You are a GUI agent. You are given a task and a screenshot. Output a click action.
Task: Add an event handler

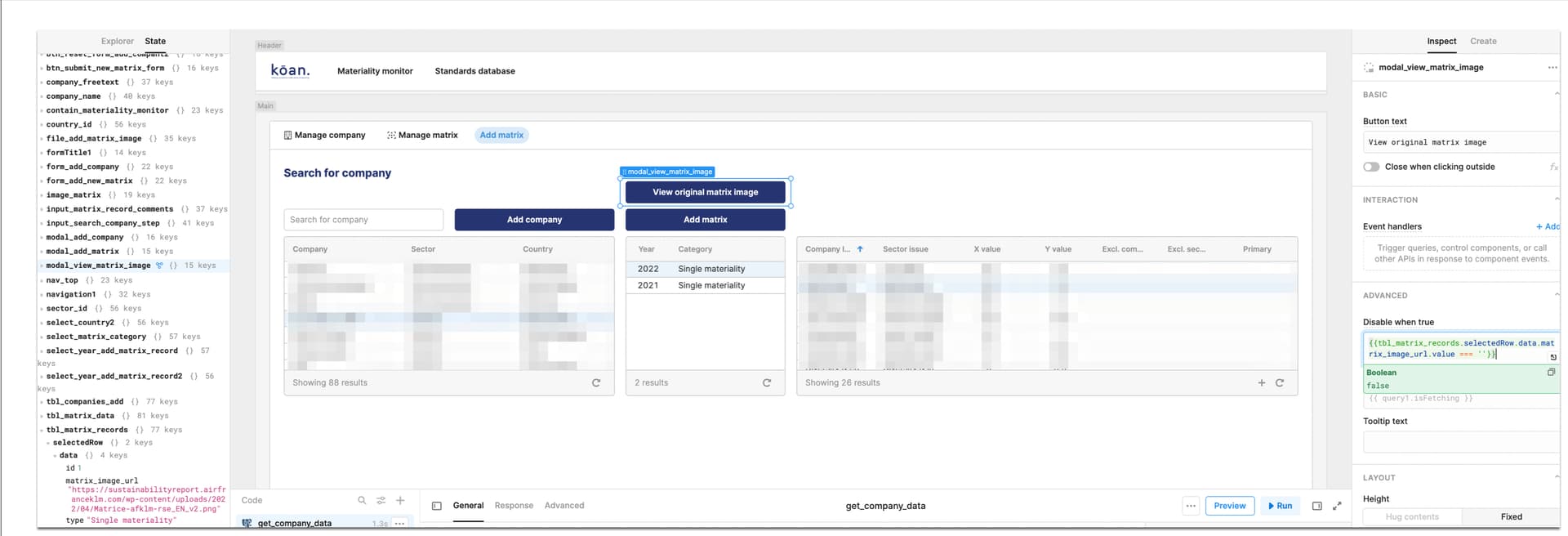pos(1548,226)
